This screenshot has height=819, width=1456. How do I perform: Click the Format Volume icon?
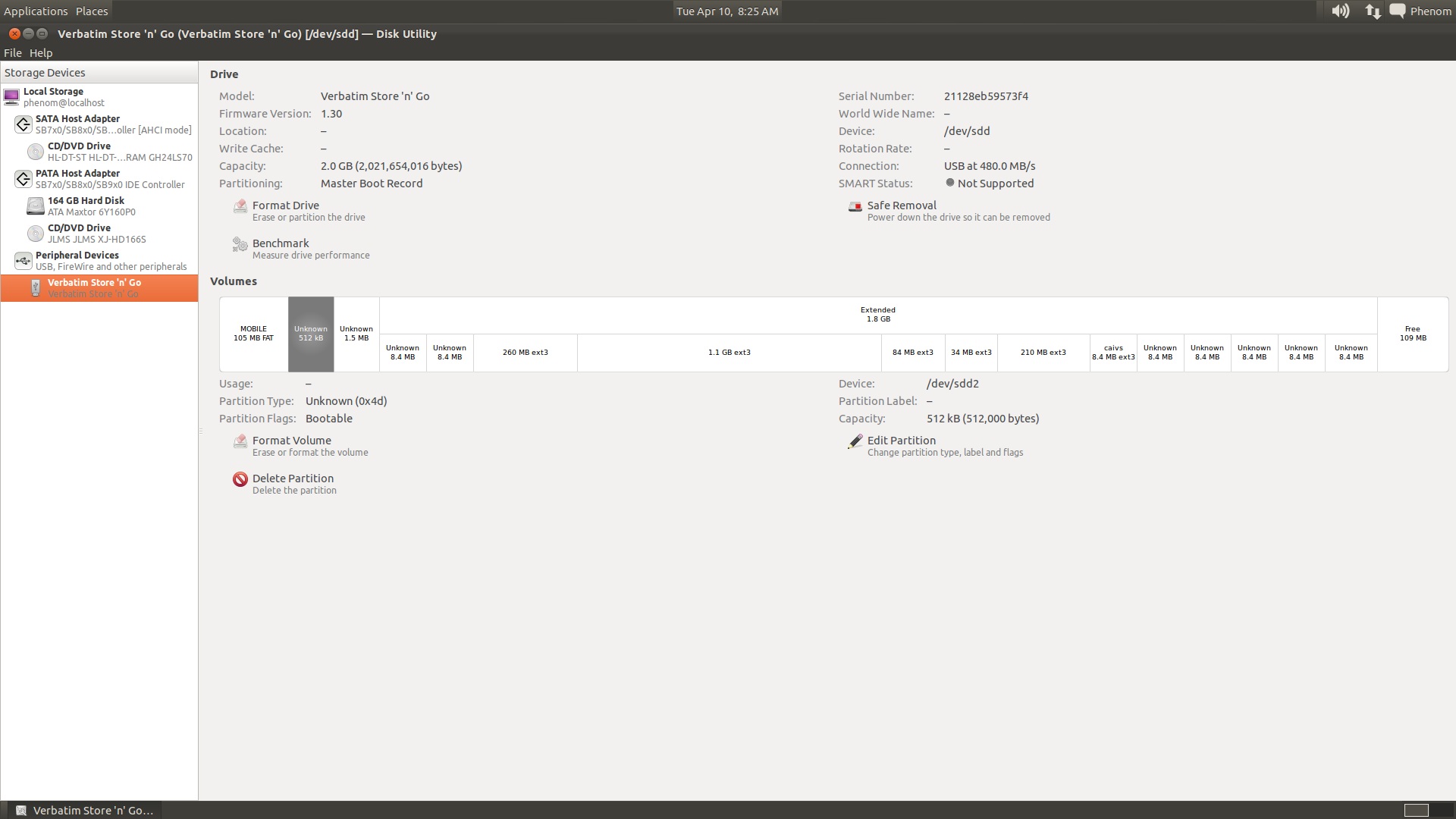240,441
